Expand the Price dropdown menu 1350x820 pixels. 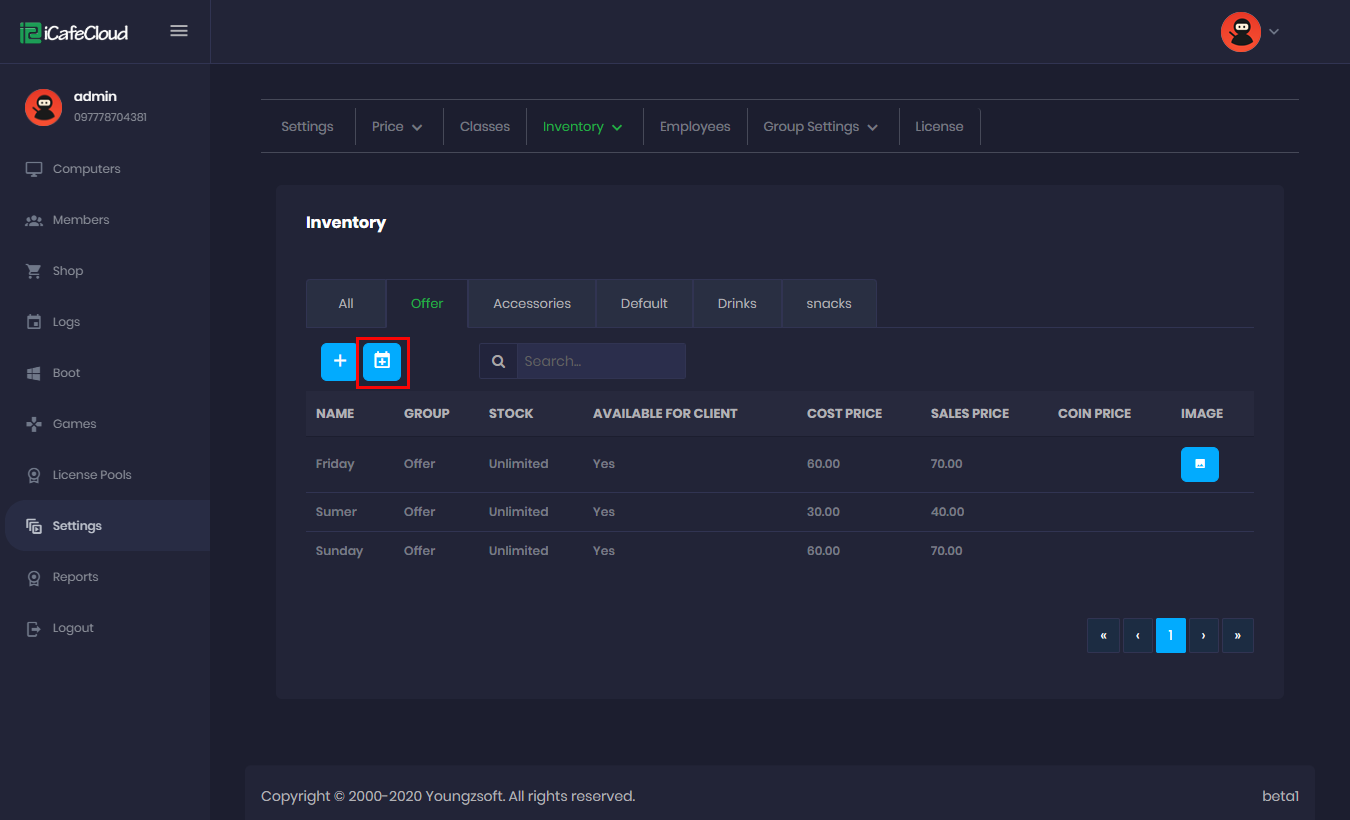[397, 127]
